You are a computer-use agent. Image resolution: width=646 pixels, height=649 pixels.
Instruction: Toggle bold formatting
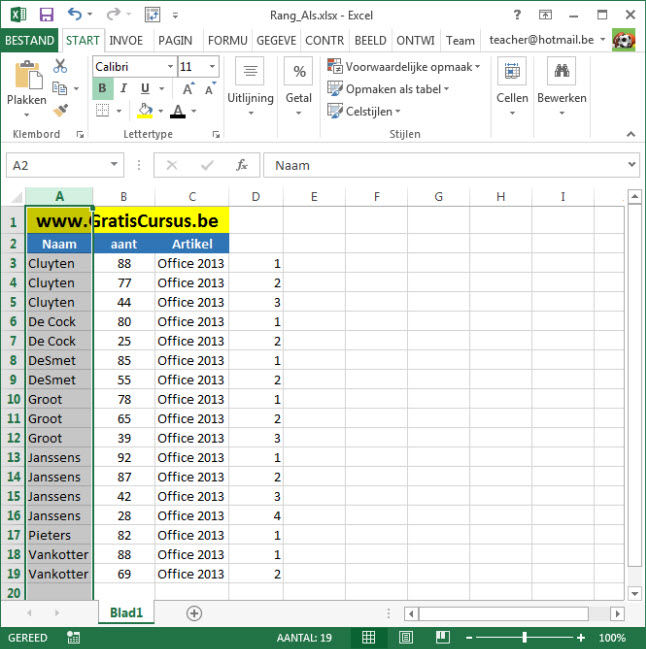(102, 88)
